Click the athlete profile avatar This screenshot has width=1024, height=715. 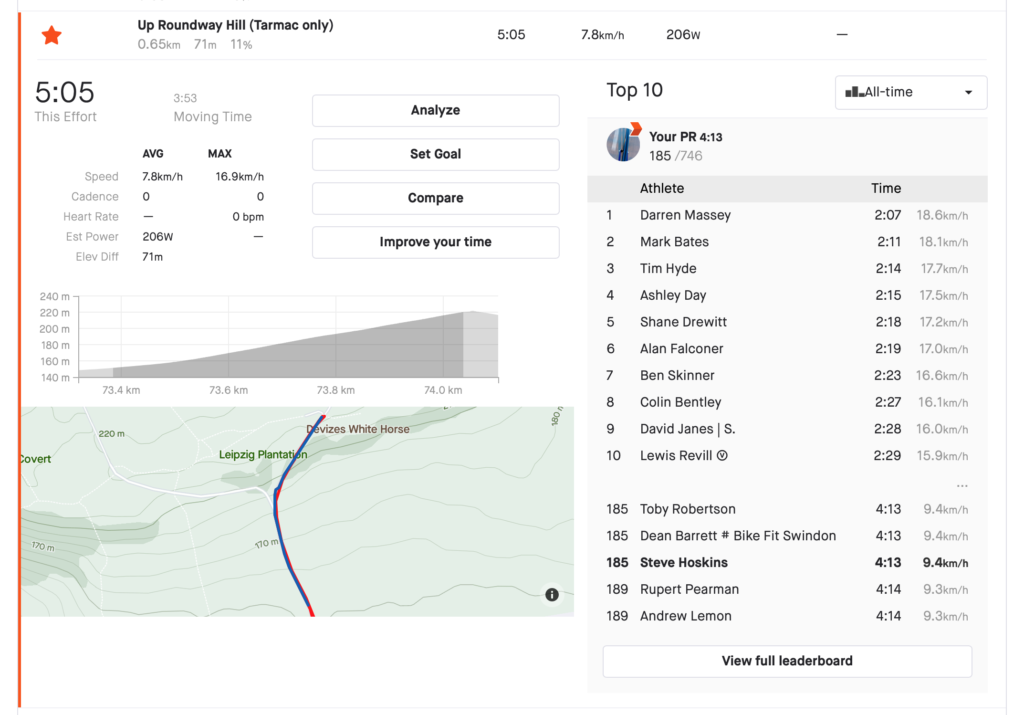(x=623, y=144)
